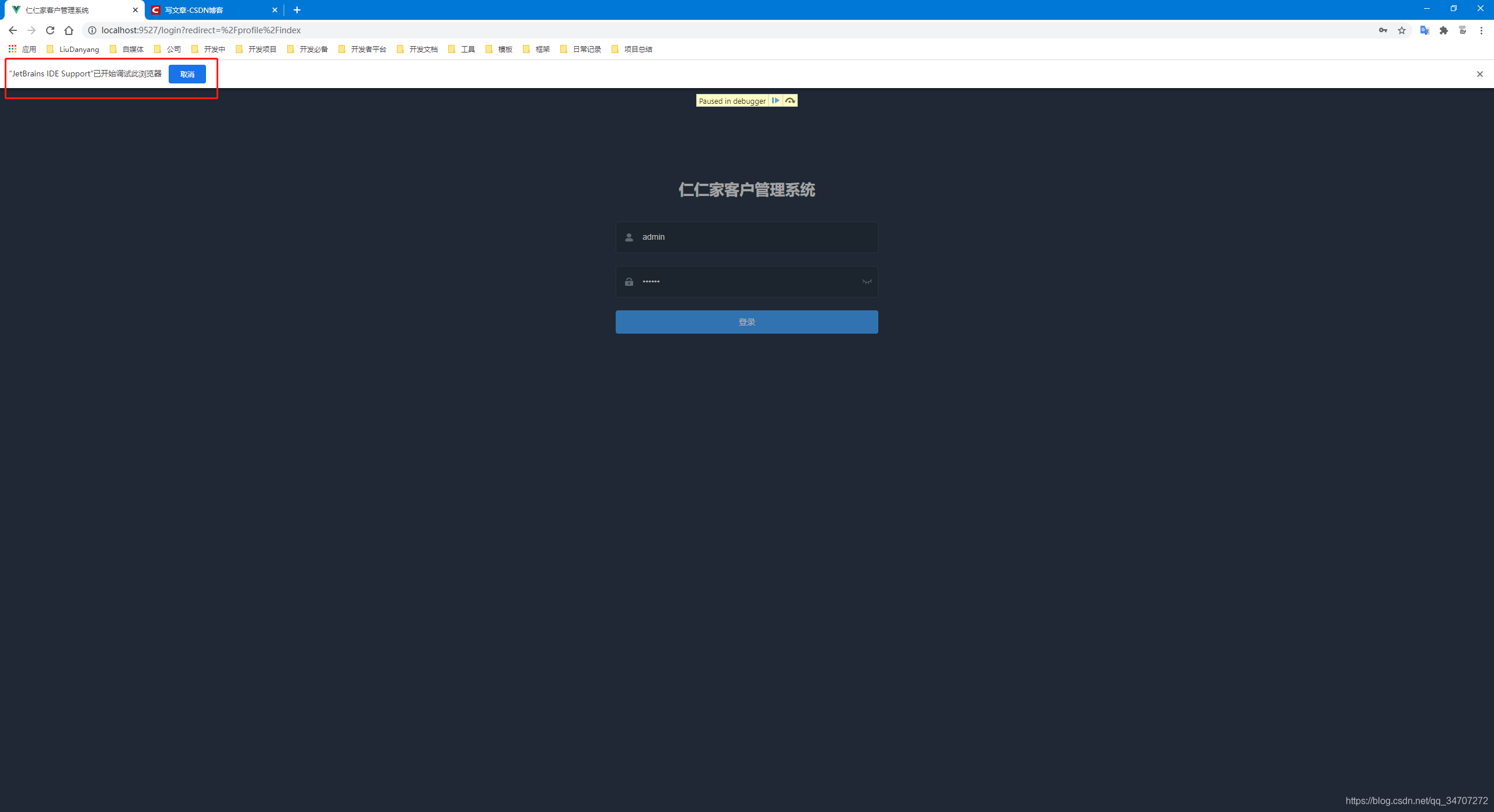Screen dimensions: 1494x812
Task: Open the password manager key icon
Action: coord(1383,30)
